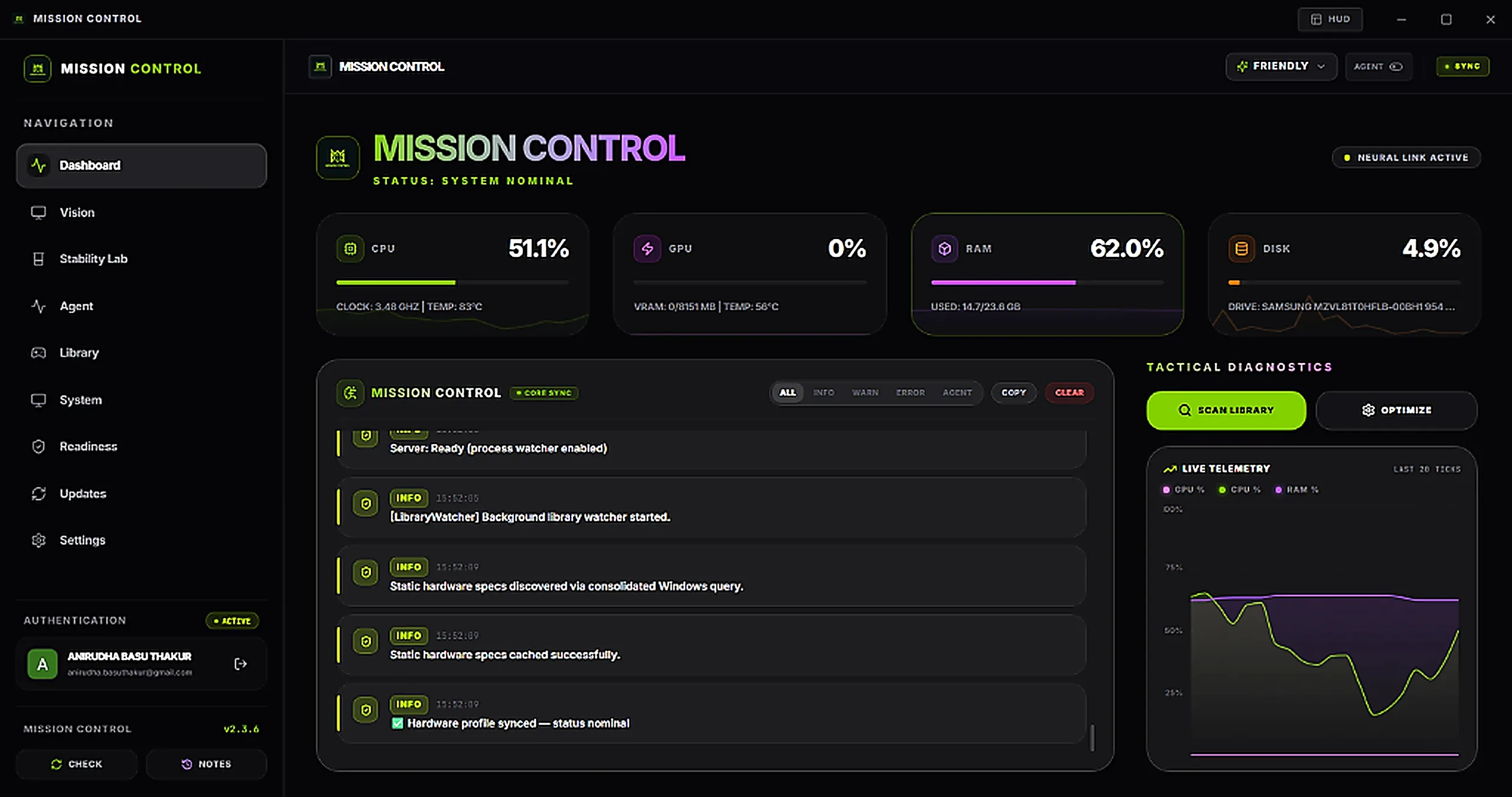Click the log panel scrollbar
1512x797 pixels.
(x=1092, y=737)
